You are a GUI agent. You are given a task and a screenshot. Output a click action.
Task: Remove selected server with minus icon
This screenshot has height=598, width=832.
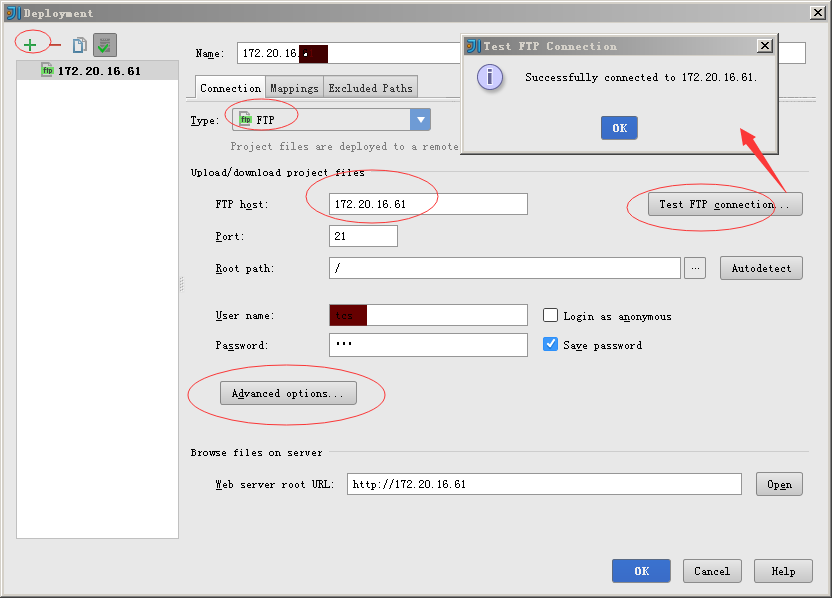[x=56, y=45]
